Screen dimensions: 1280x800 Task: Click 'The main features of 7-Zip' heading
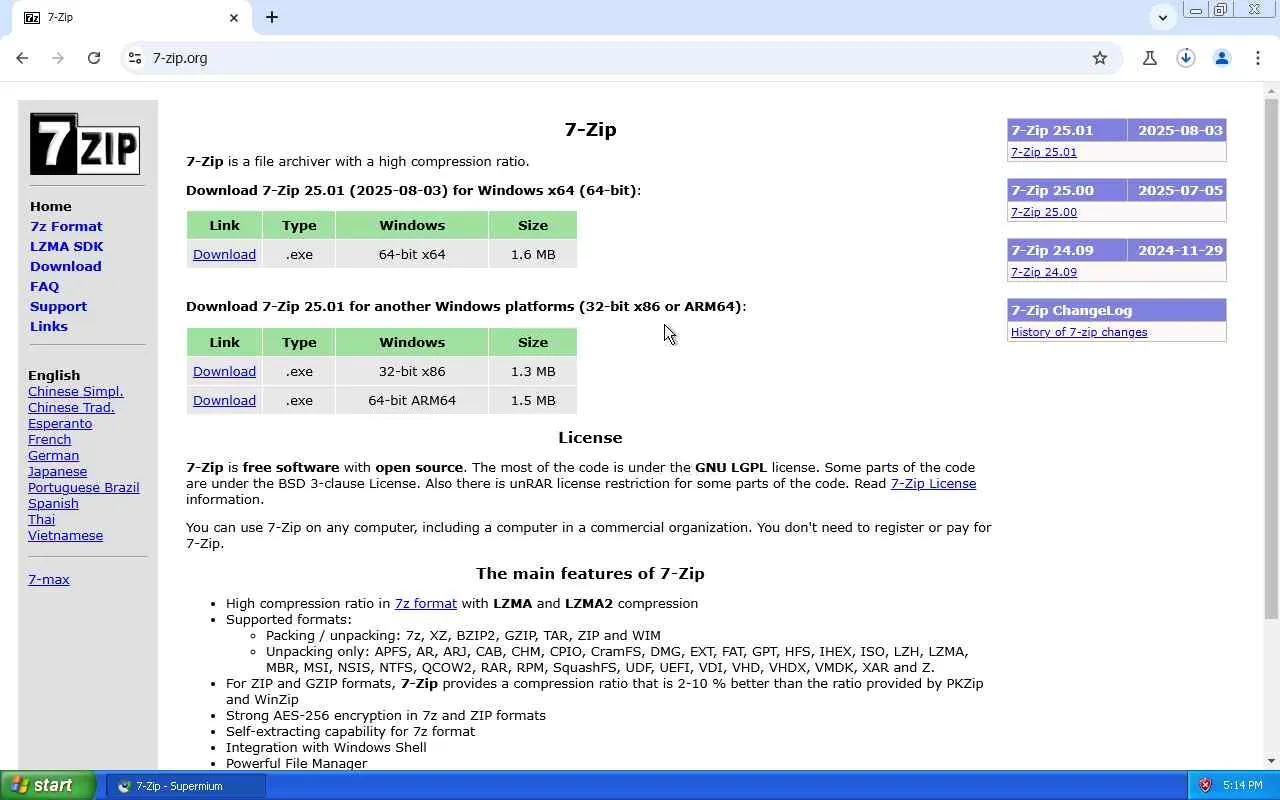pos(590,573)
